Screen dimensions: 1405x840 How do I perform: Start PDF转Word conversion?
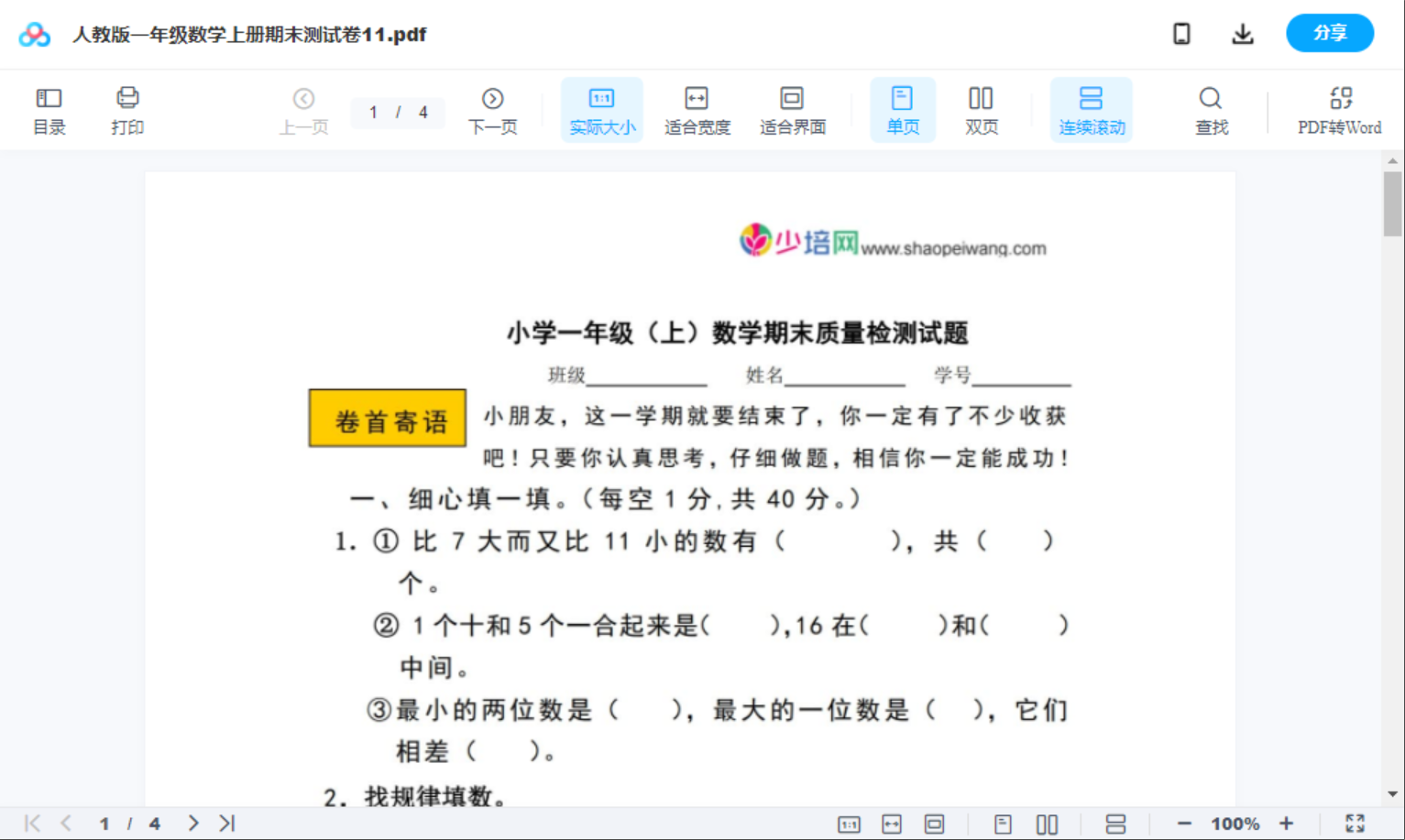coord(1341,109)
